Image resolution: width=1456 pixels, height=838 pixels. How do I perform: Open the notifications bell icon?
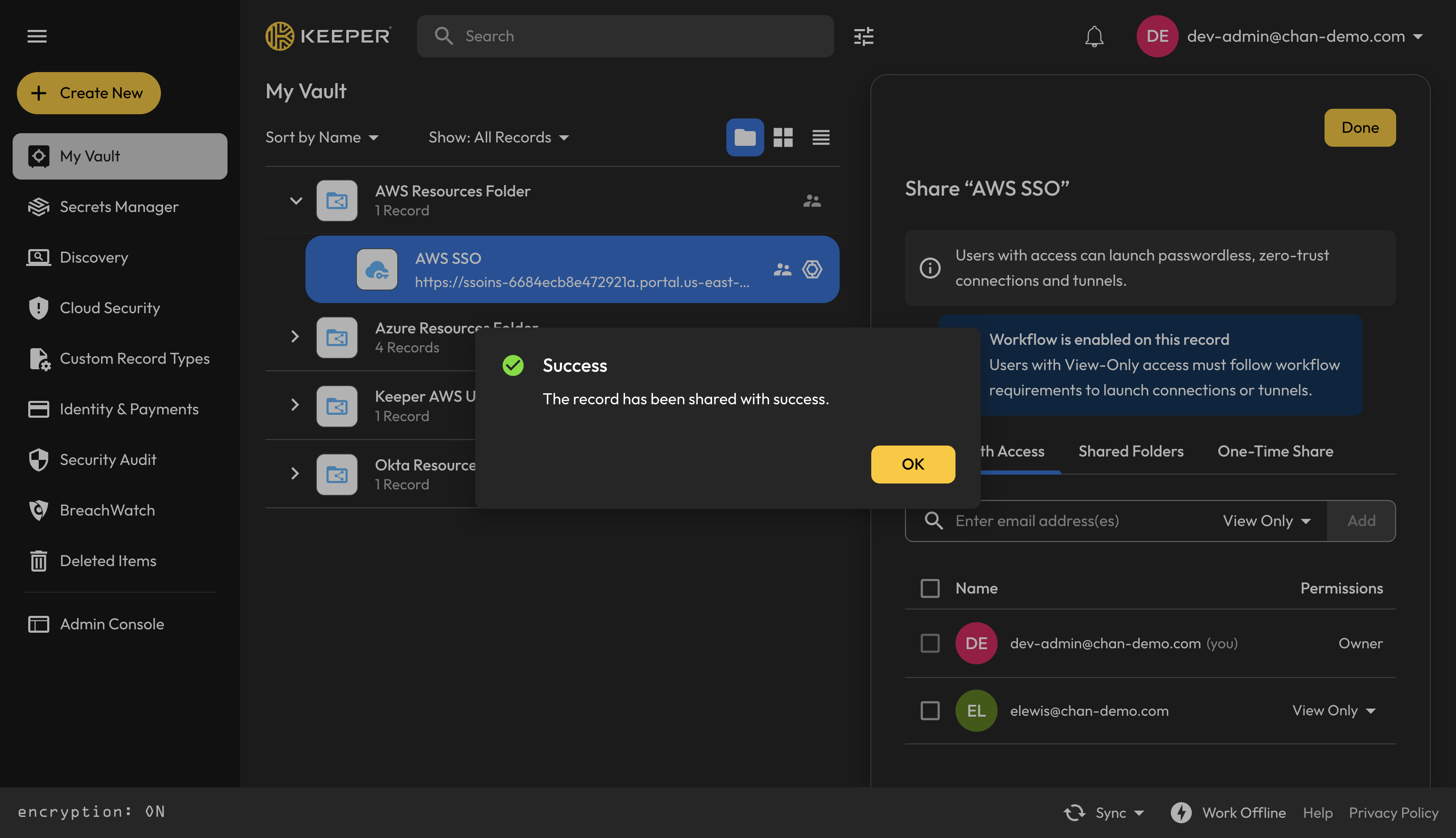pyautogui.click(x=1094, y=36)
